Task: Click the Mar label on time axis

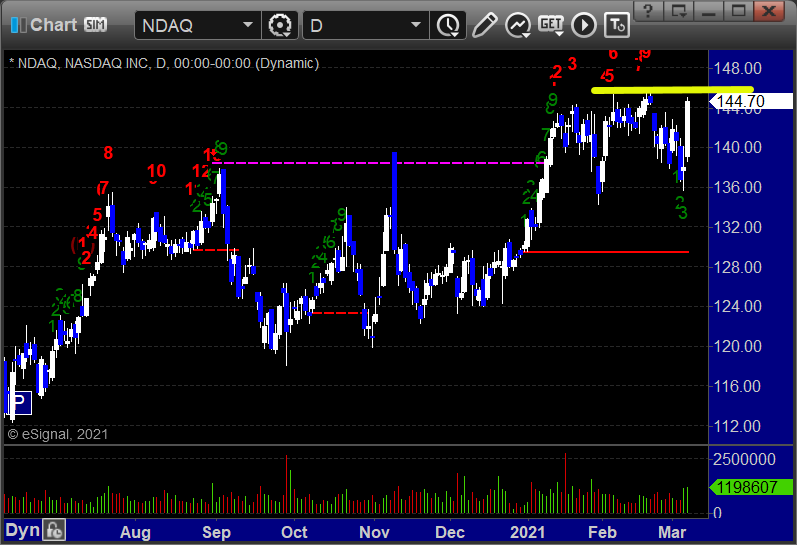Action: coord(672,532)
